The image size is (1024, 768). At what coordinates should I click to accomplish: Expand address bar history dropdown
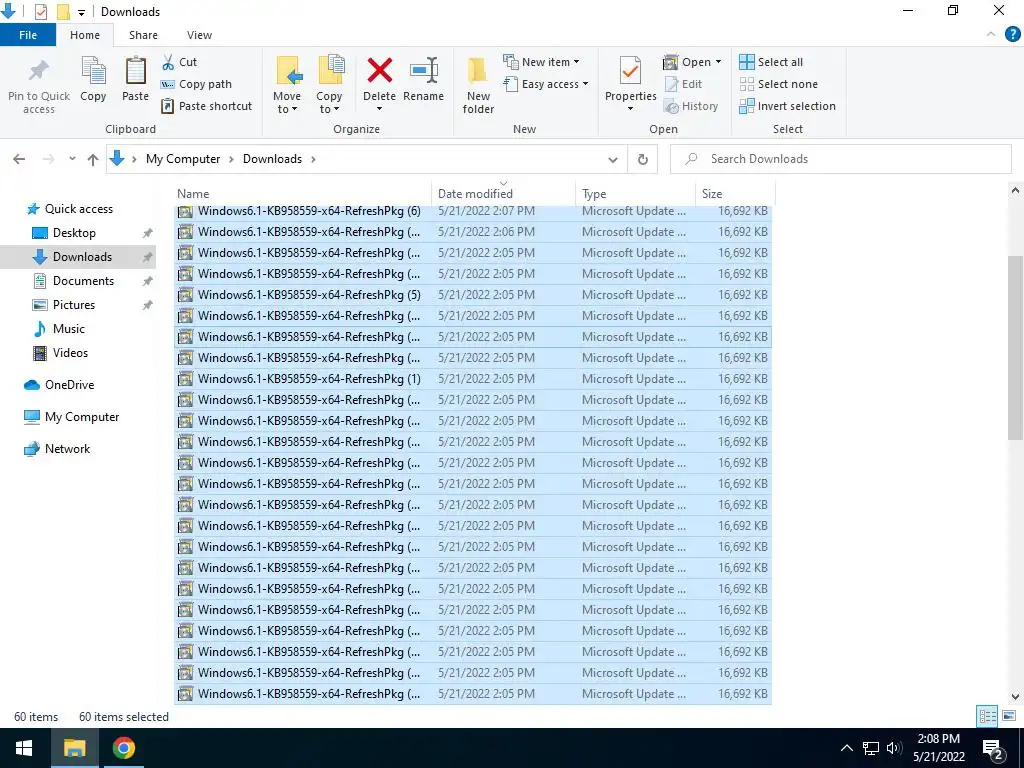pos(613,159)
